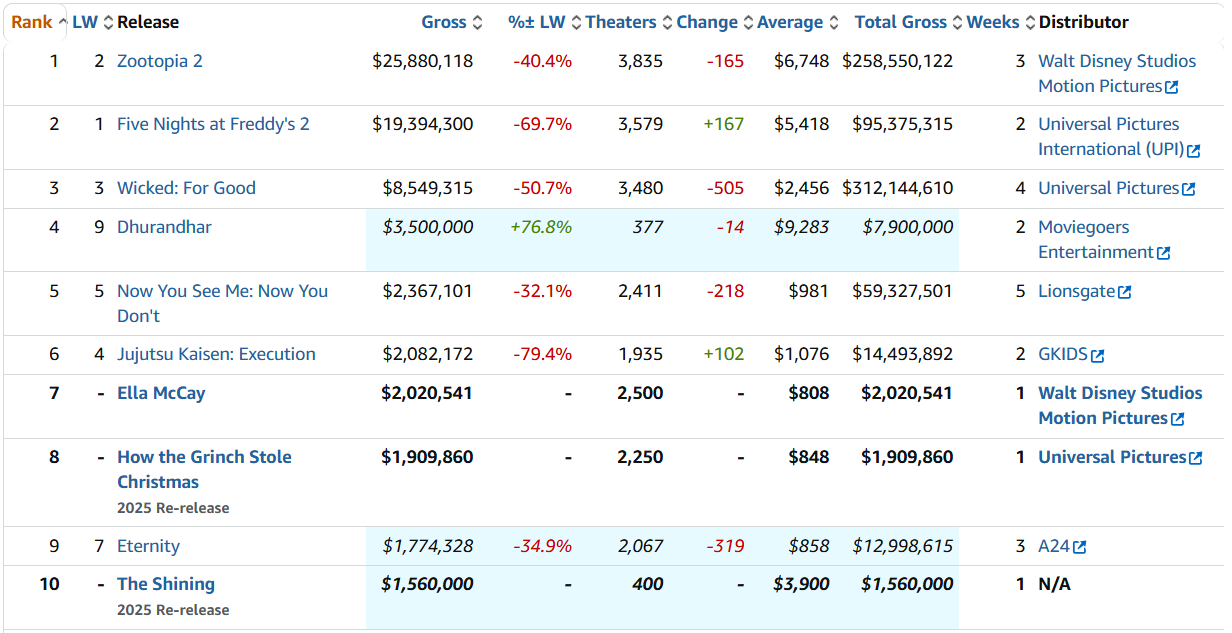Sort by Average column header

[790, 22]
